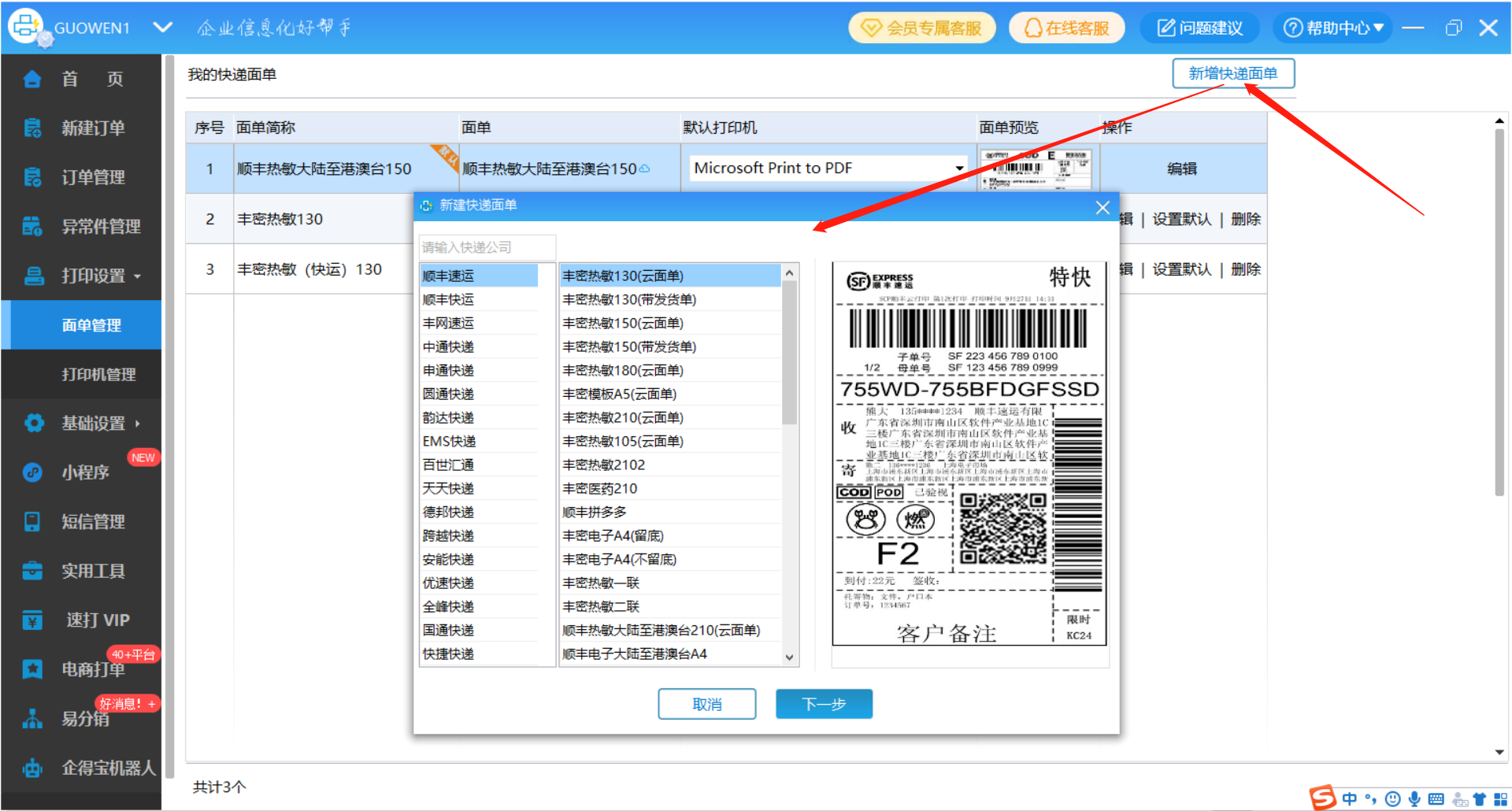Select 顺丰快运 in the courier list

click(x=480, y=299)
